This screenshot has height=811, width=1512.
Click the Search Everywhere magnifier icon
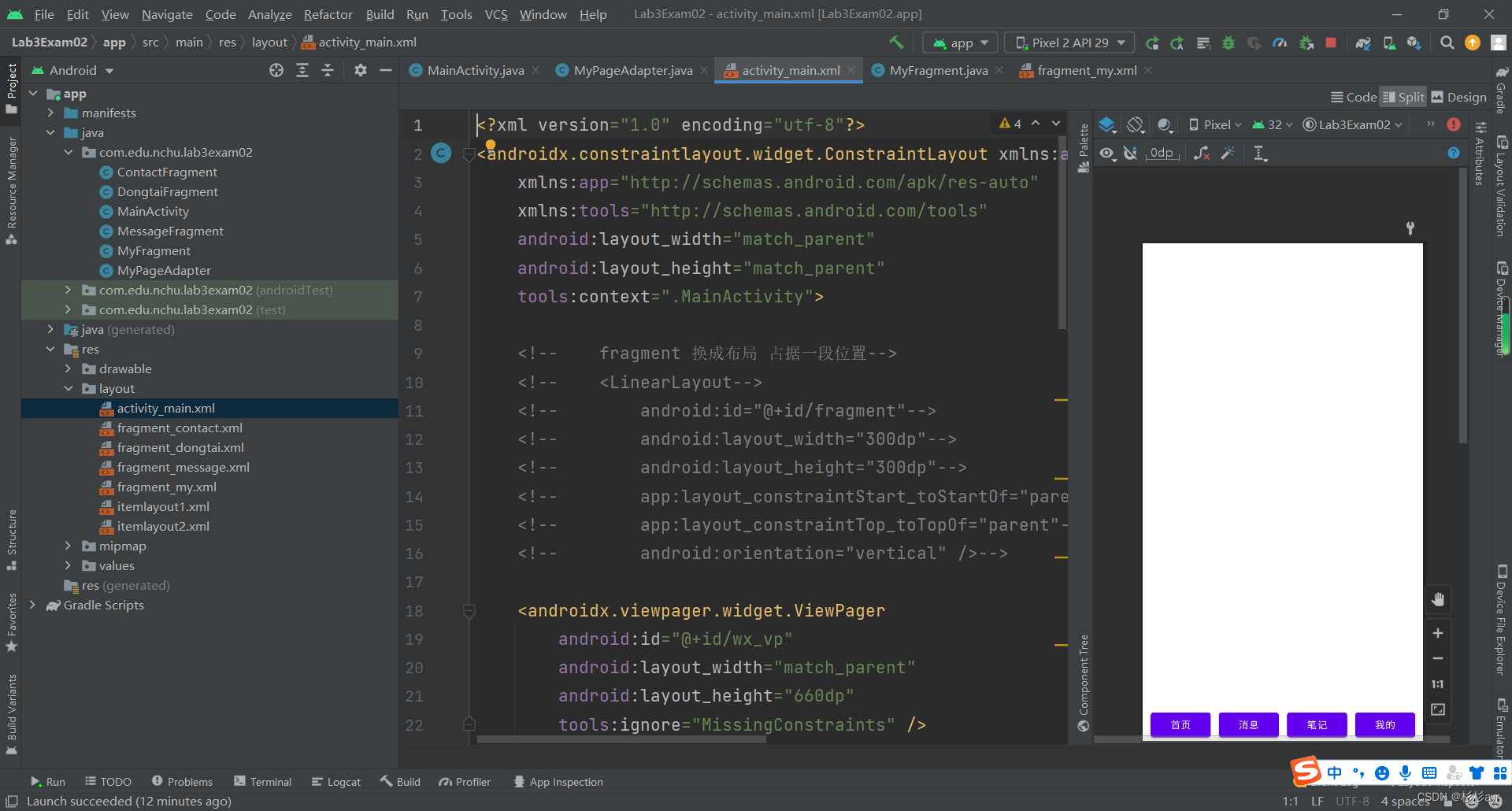pyautogui.click(x=1447, y=43)
